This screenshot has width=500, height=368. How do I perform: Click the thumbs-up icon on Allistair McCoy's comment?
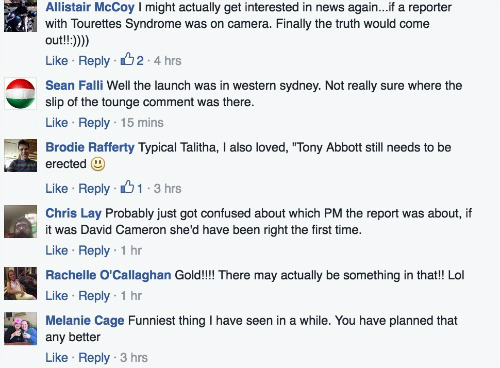point(127,59)
